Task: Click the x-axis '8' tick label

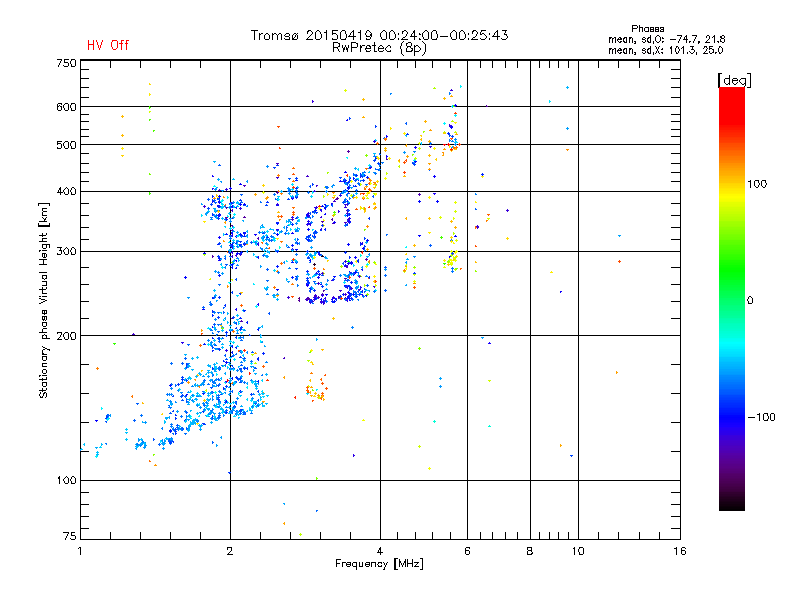Action: (x=530, y=551)
